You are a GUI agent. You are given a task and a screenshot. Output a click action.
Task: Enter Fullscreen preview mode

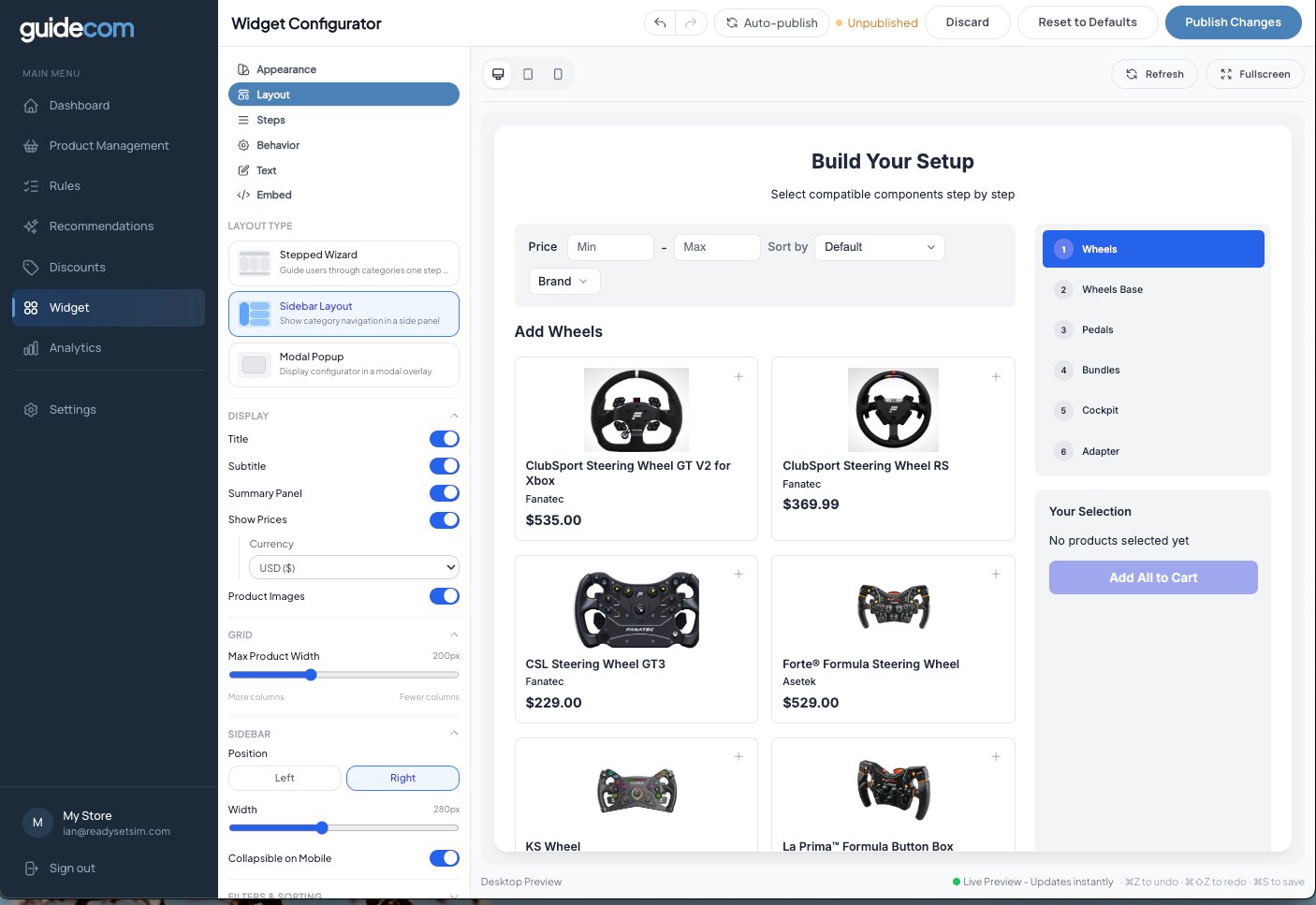pos(1254,74)
